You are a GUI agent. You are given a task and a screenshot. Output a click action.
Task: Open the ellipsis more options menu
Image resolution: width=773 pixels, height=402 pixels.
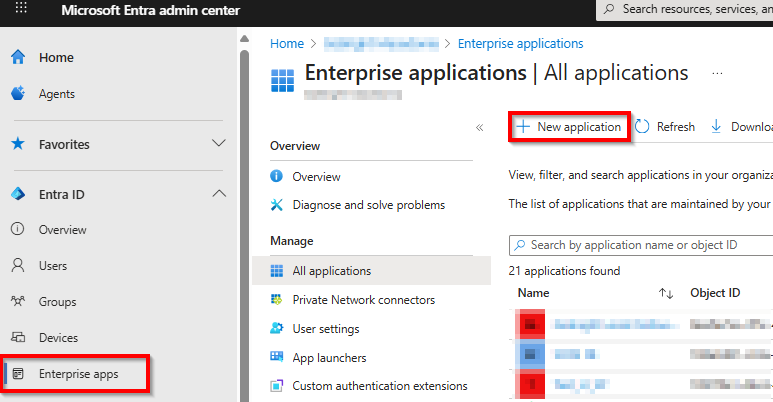[716, 74]
